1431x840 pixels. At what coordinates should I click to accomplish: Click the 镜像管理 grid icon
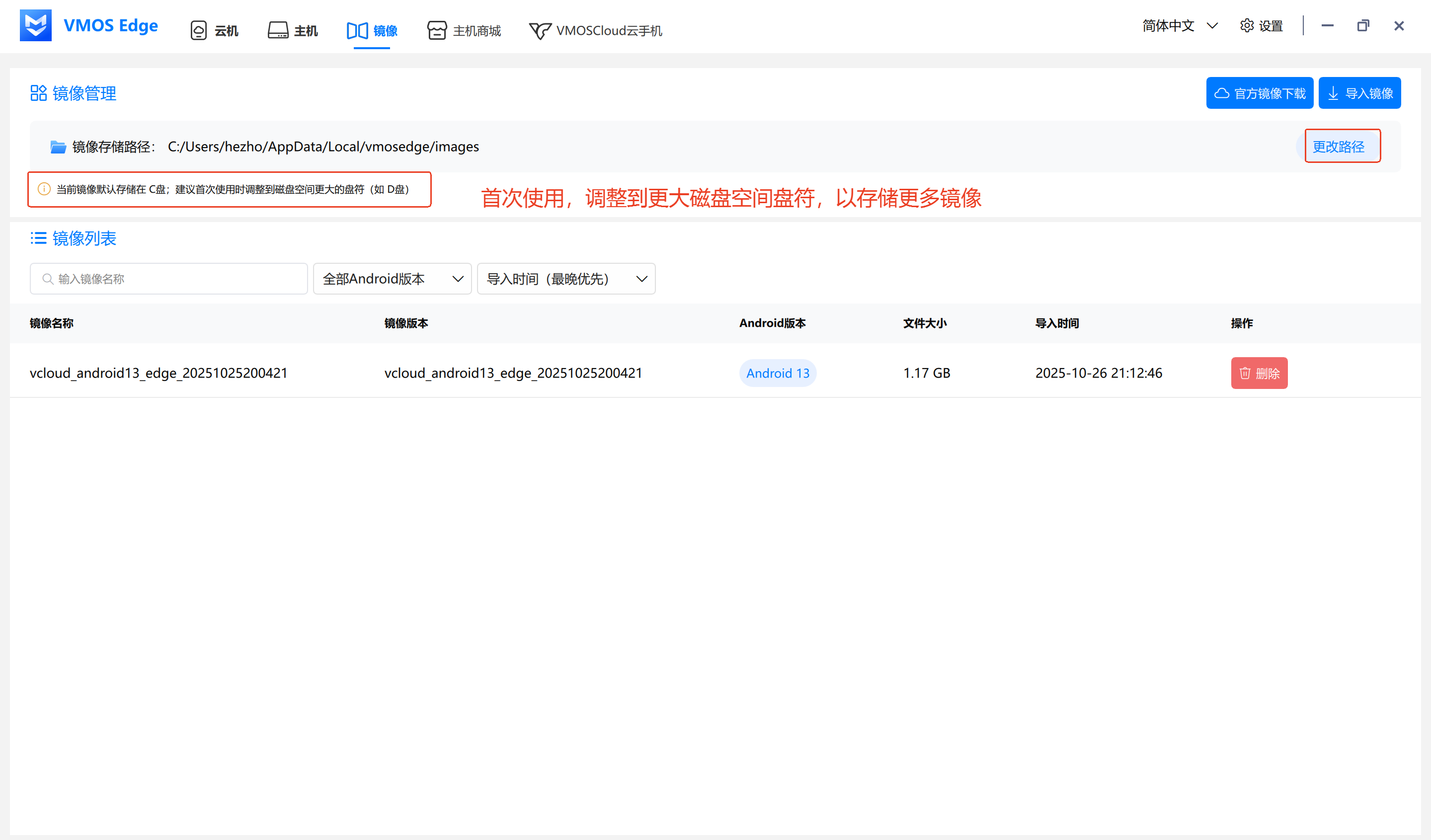click(x=38, y=93)
